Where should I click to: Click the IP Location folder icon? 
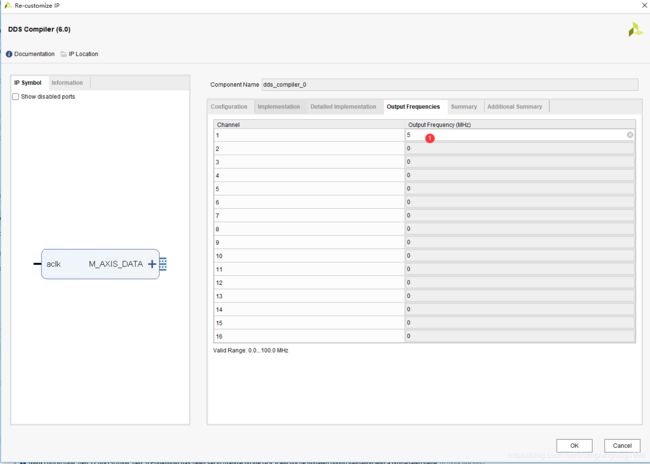click(63, 54)
